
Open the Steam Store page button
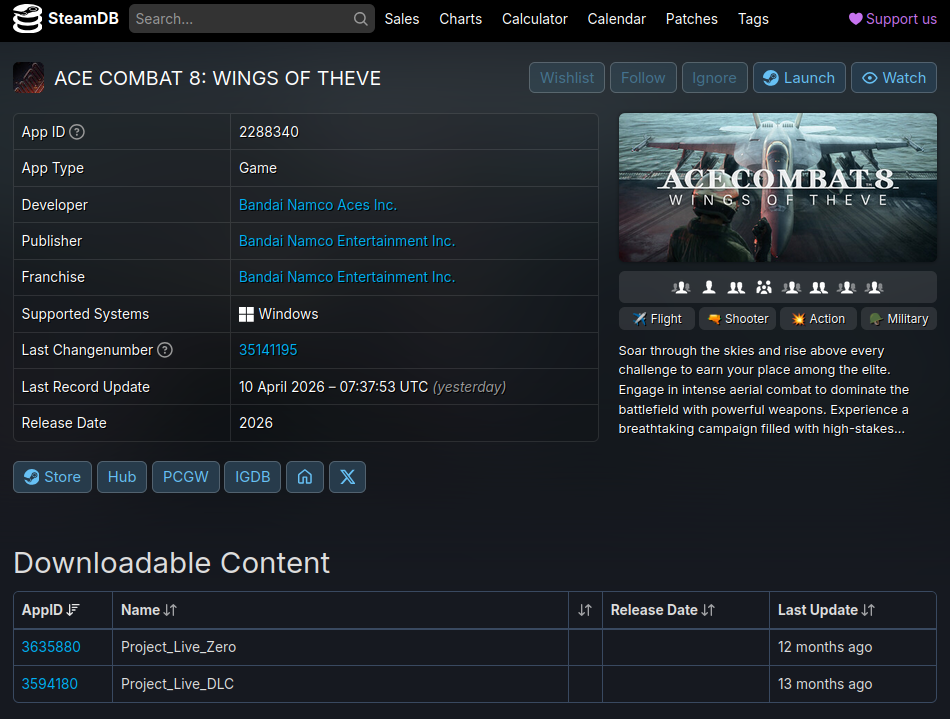(53, 477)
